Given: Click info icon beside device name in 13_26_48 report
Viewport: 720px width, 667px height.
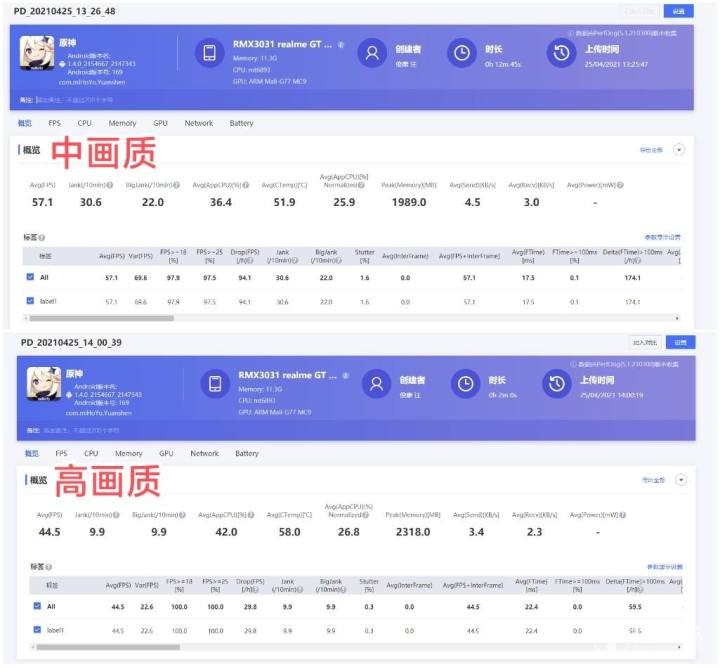Looking at the screenshot, I should pos(341,45).
